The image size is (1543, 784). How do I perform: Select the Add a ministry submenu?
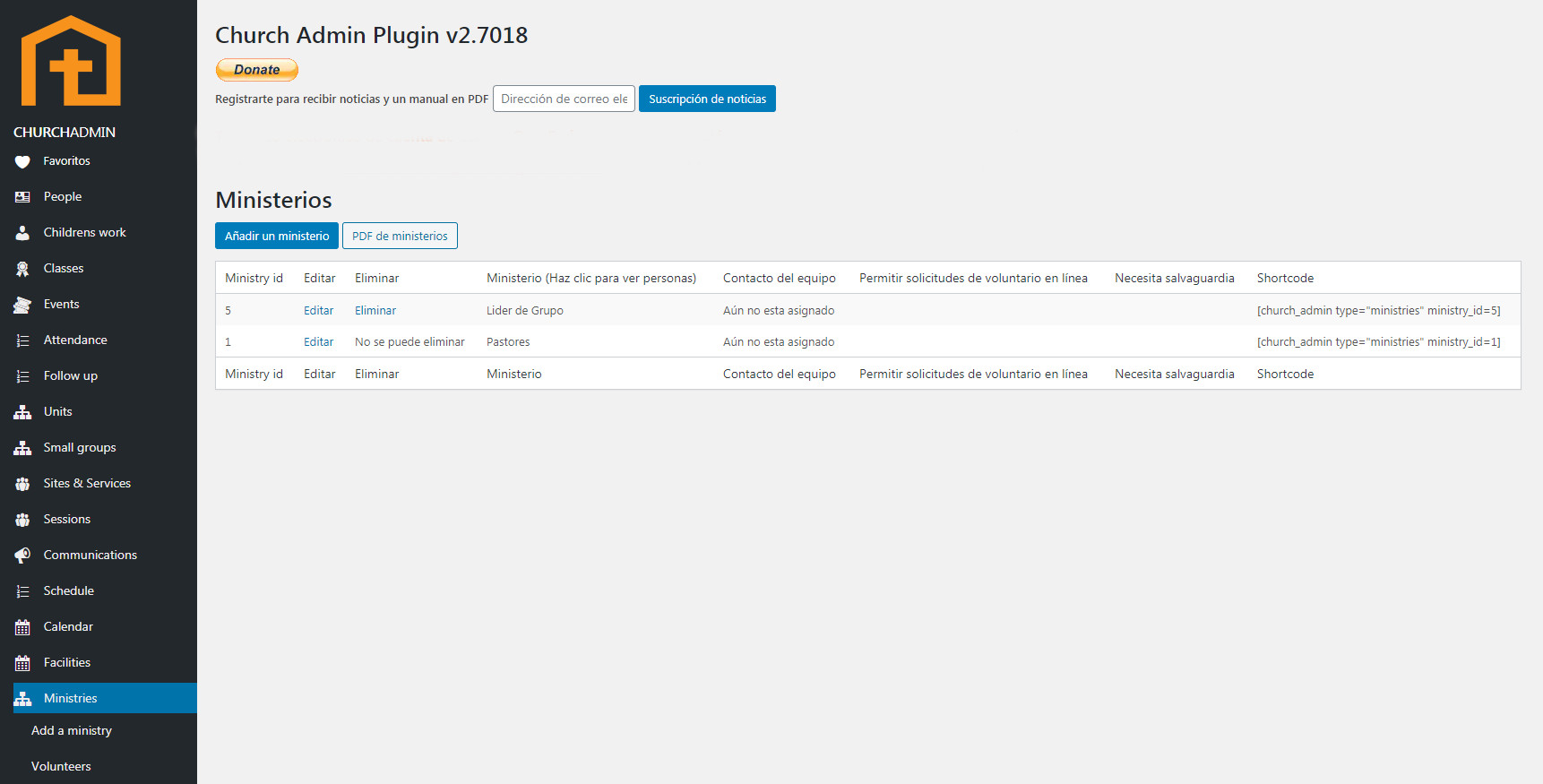pyautogui.click(x=72, y=731)
